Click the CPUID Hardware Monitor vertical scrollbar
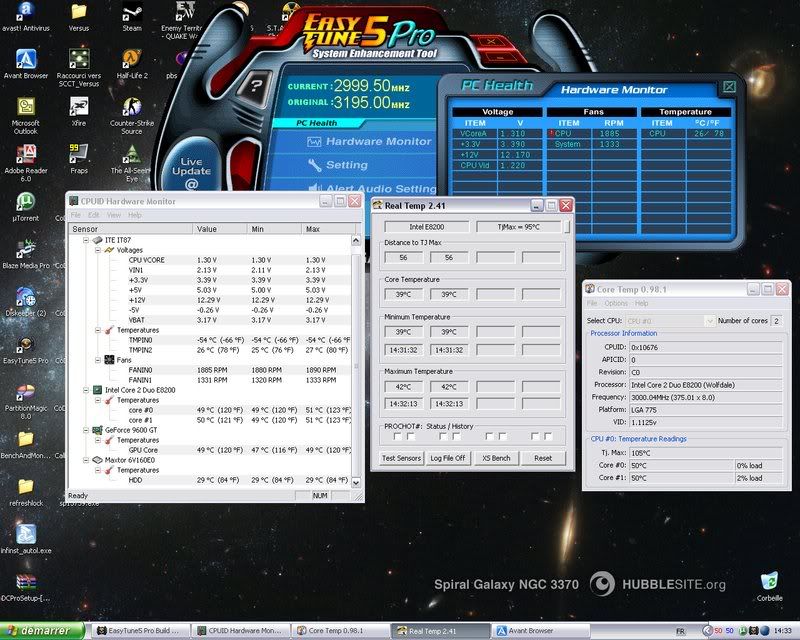The image size is (800, 640). tap(357, 360)
